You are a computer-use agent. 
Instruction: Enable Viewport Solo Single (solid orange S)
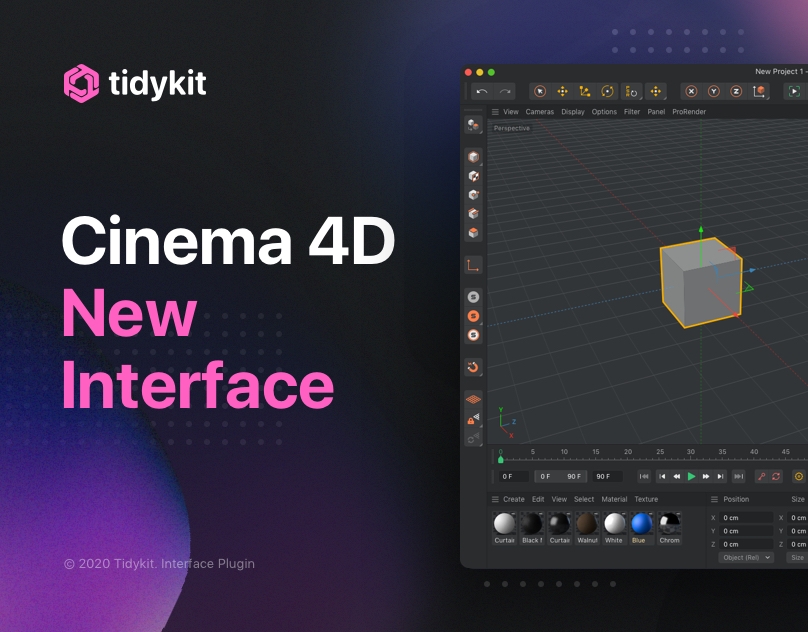point(473,316)
